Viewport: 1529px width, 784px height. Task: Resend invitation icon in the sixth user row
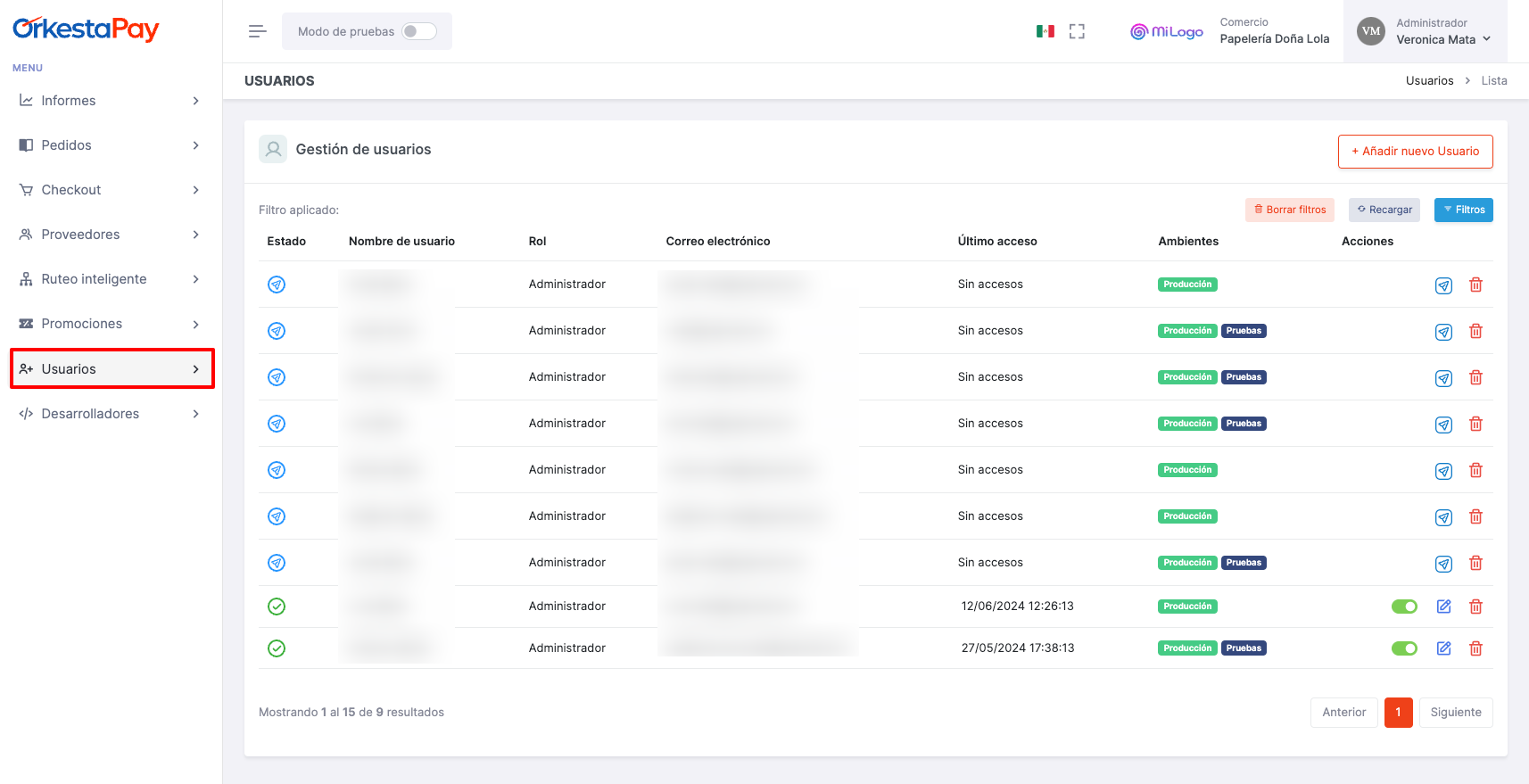click(x=1443, y=517)
